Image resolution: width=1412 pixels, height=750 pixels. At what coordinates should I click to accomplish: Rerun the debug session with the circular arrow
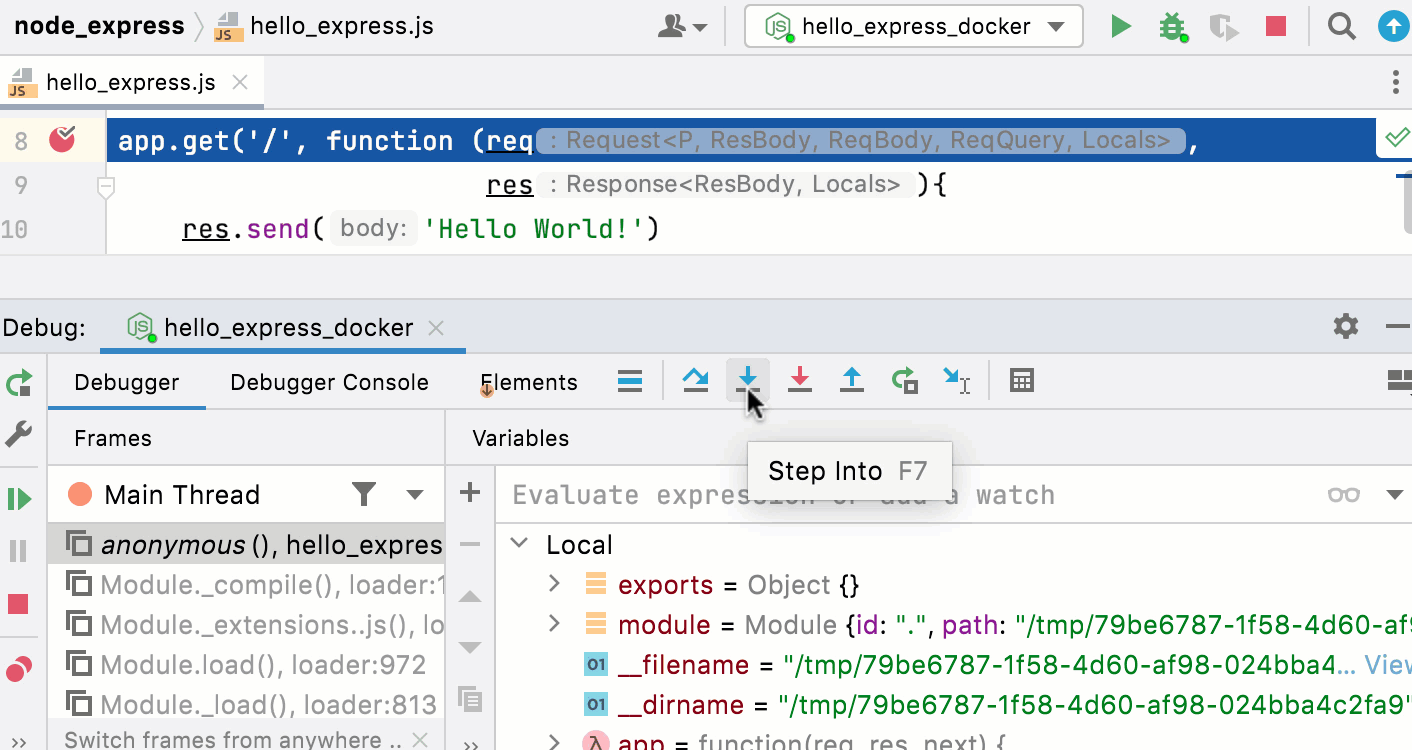pyautogui.click(x=20, y=382)
